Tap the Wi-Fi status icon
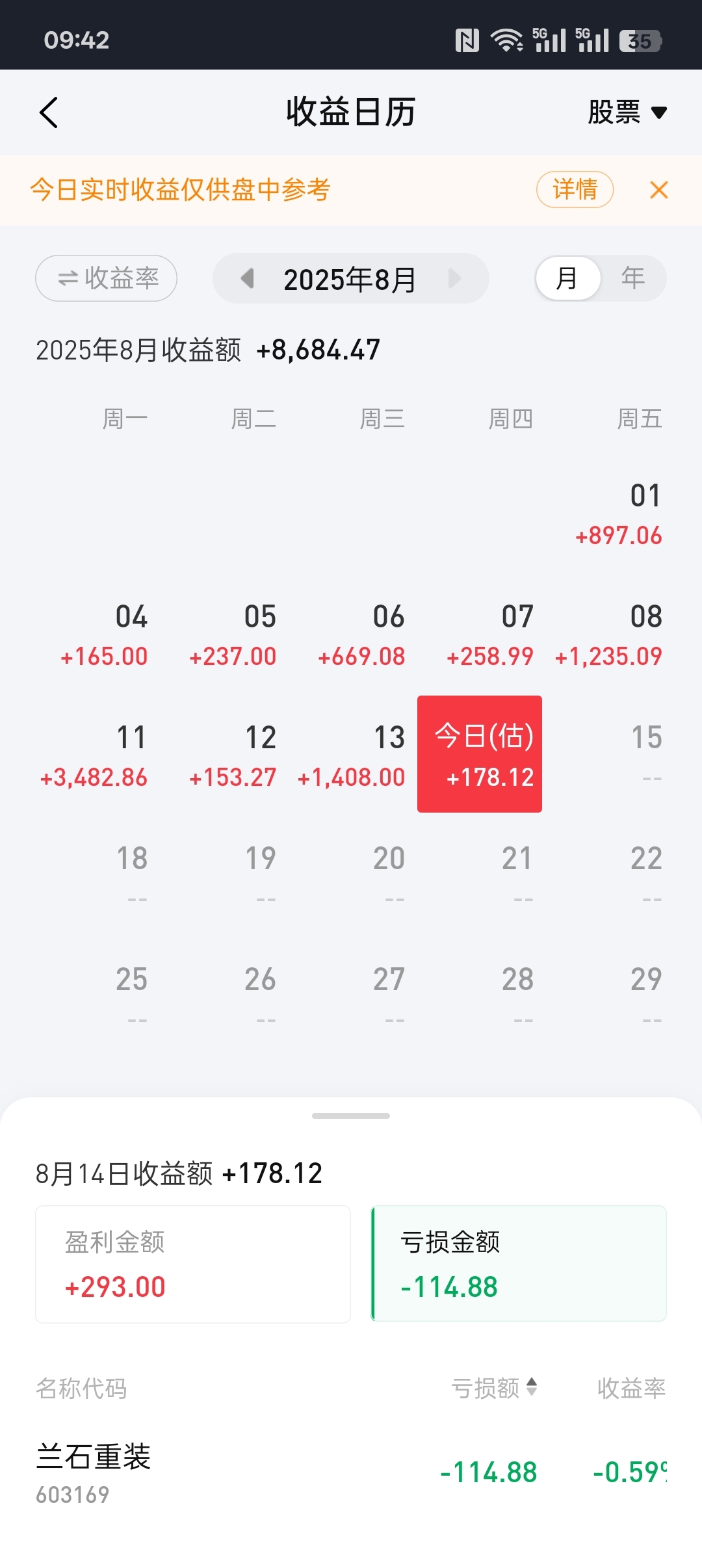 click(507, 40)
